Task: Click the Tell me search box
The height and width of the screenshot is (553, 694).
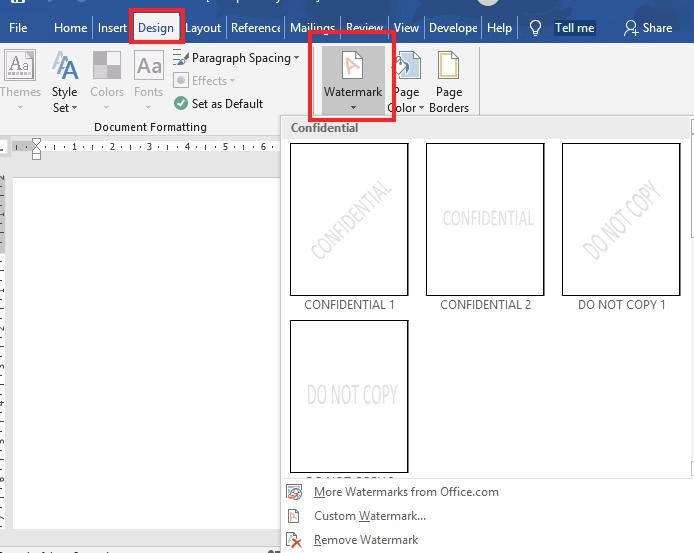Action: point(574,28)
